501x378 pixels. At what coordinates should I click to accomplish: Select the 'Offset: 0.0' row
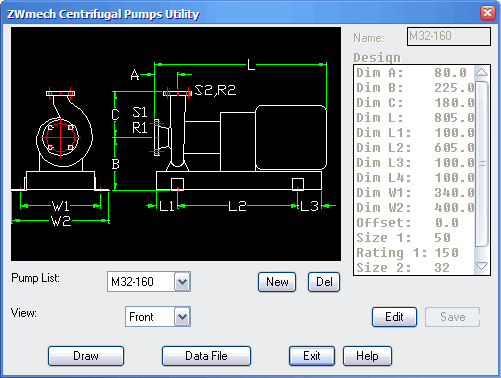[414, 223]
